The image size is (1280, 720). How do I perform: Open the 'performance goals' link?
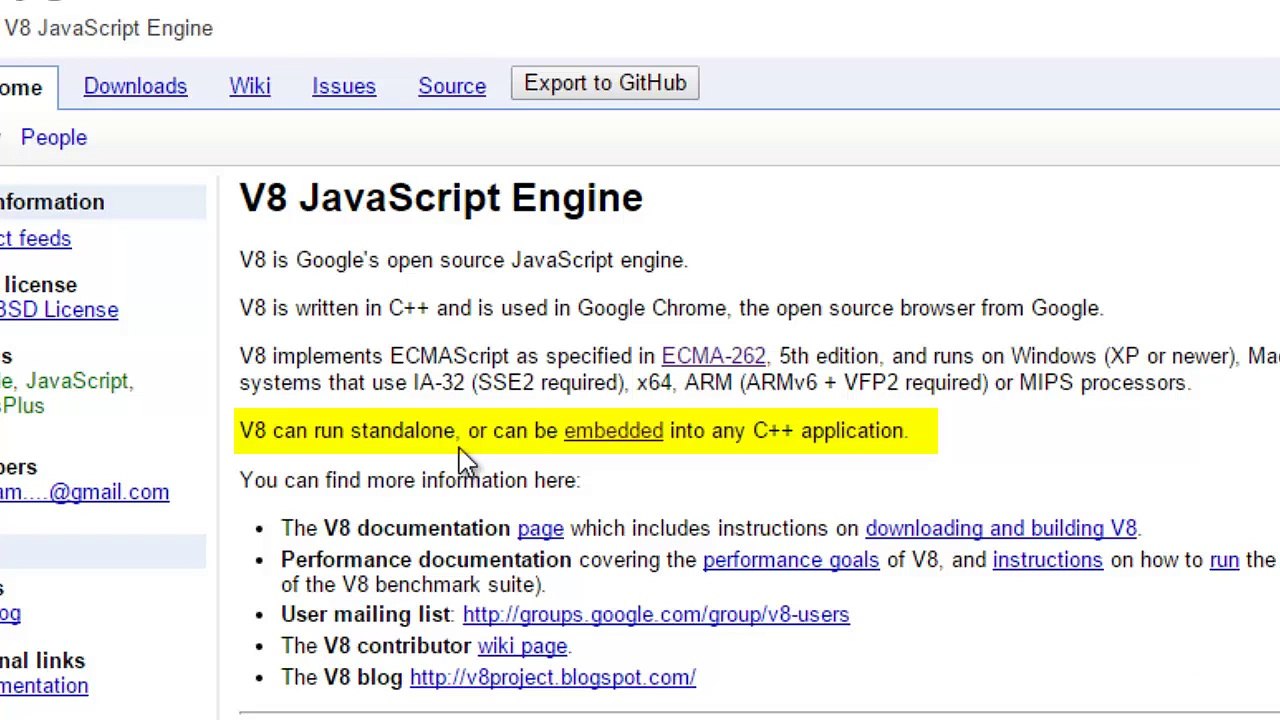(x=791, y=560)
